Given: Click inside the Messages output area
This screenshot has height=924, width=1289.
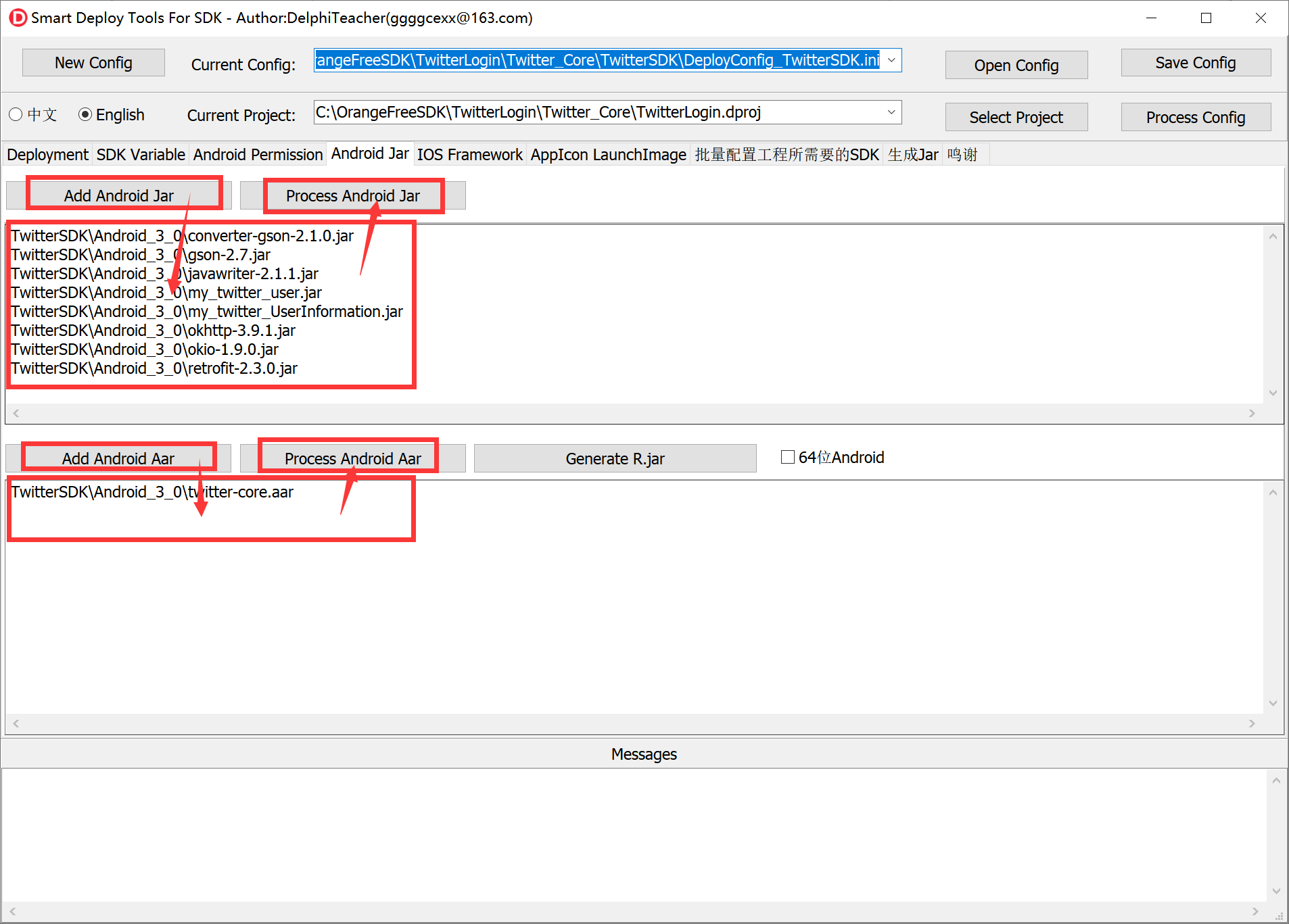Looking at the screenshot, I should [634, 835].
